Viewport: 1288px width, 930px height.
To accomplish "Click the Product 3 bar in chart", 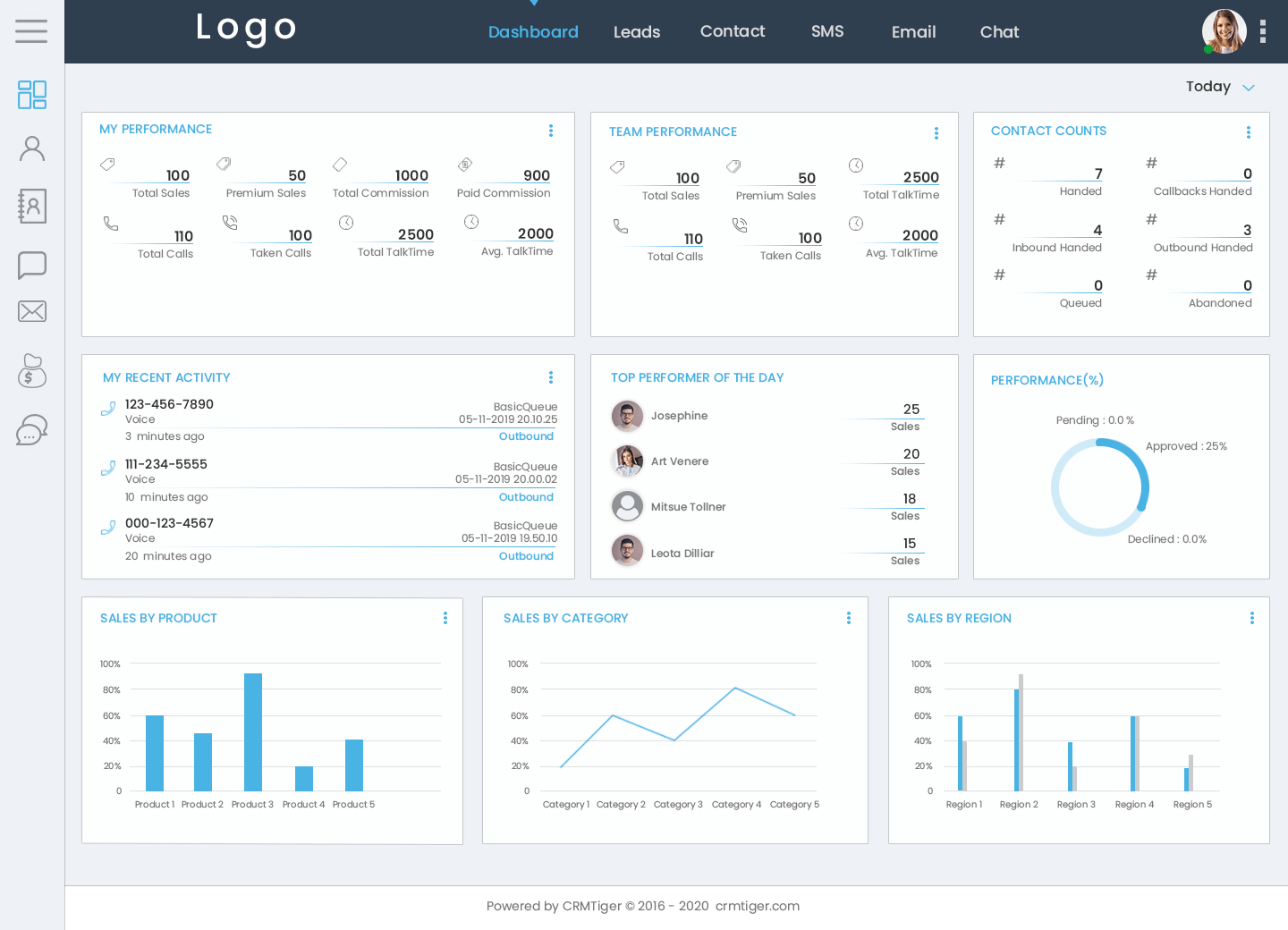I will coord(253,731).
